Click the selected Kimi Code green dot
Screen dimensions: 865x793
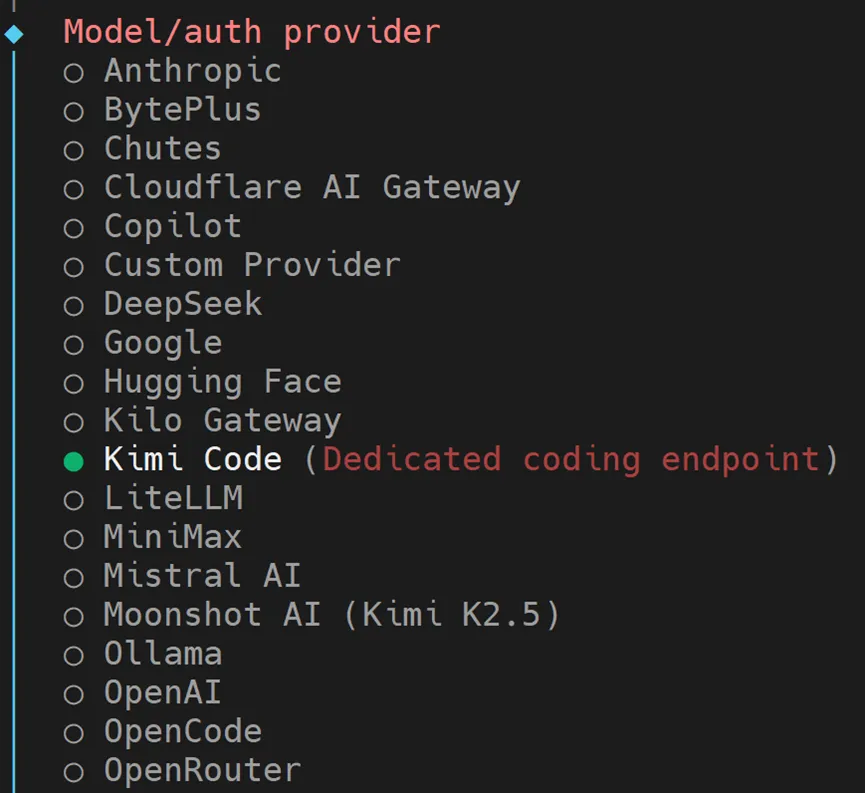73,461
